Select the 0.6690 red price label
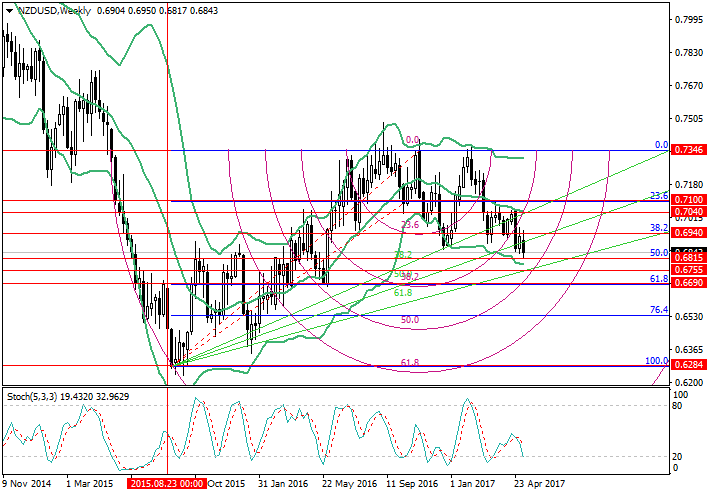 point(689,283)
